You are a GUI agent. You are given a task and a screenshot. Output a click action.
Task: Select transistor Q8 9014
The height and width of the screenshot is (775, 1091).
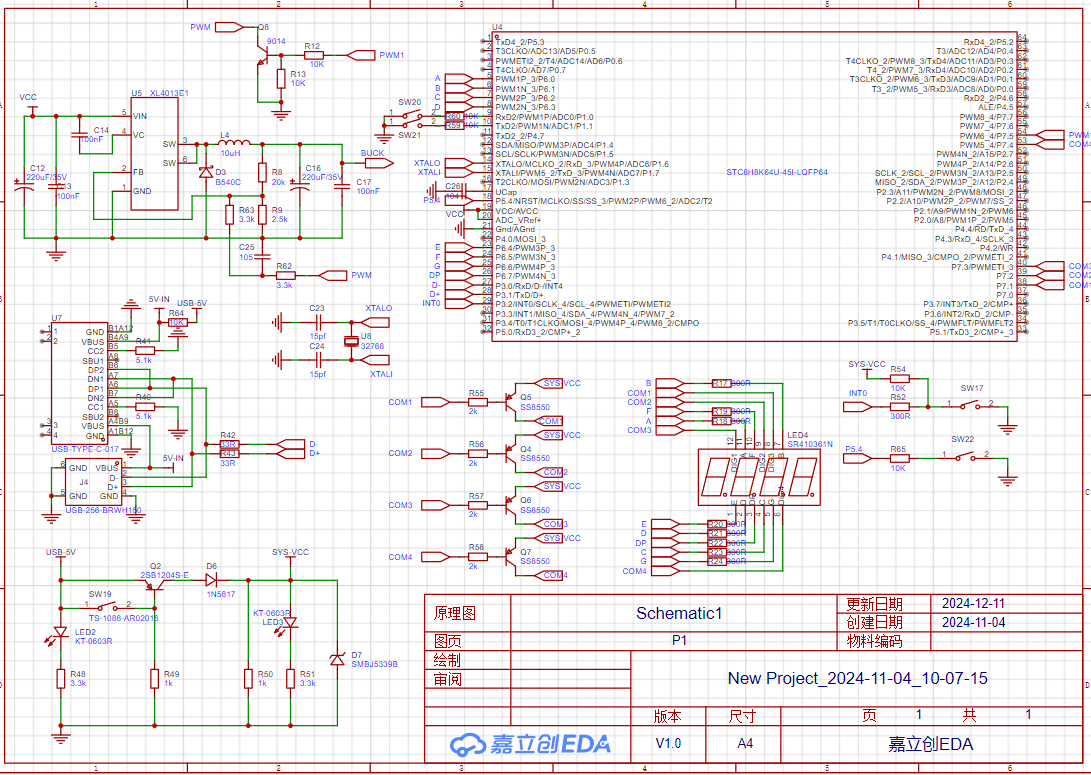coord(262,56)
